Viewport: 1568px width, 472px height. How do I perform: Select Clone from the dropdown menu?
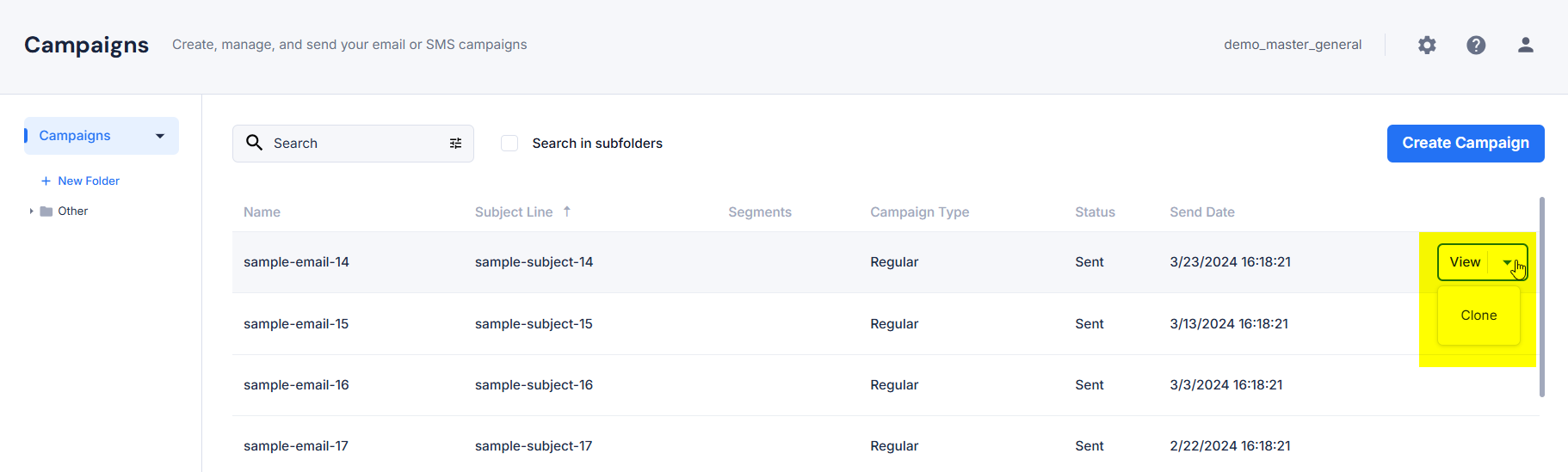1478,316
